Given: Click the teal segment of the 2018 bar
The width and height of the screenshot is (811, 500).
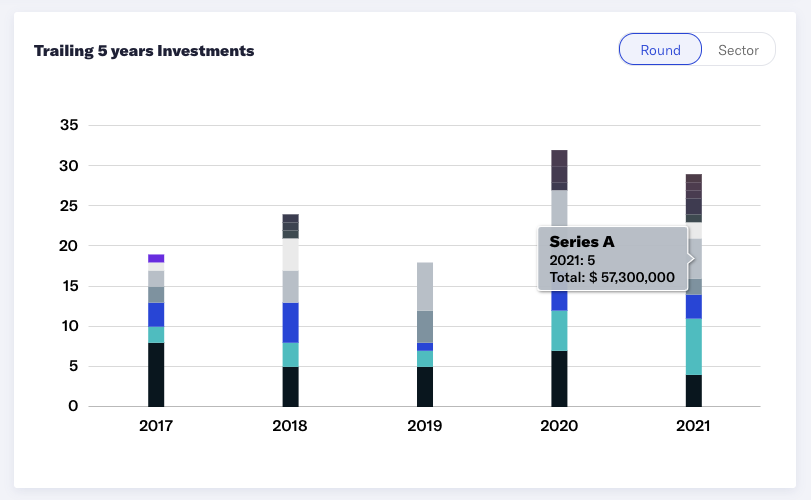Looking at the screenshot, I should click(291, 355).
